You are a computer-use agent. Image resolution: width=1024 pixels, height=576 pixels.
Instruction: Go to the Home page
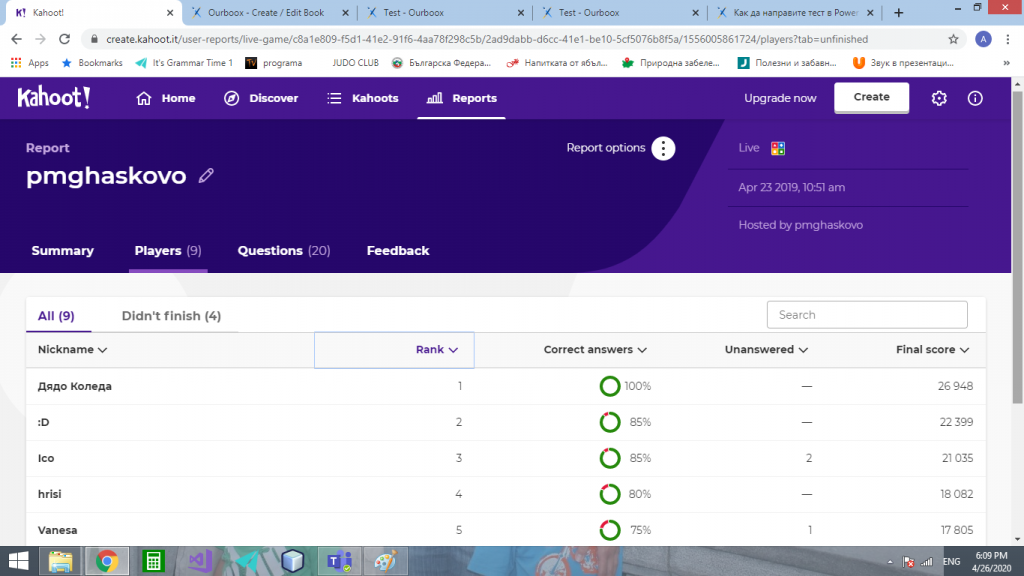(x=166, y=98)
